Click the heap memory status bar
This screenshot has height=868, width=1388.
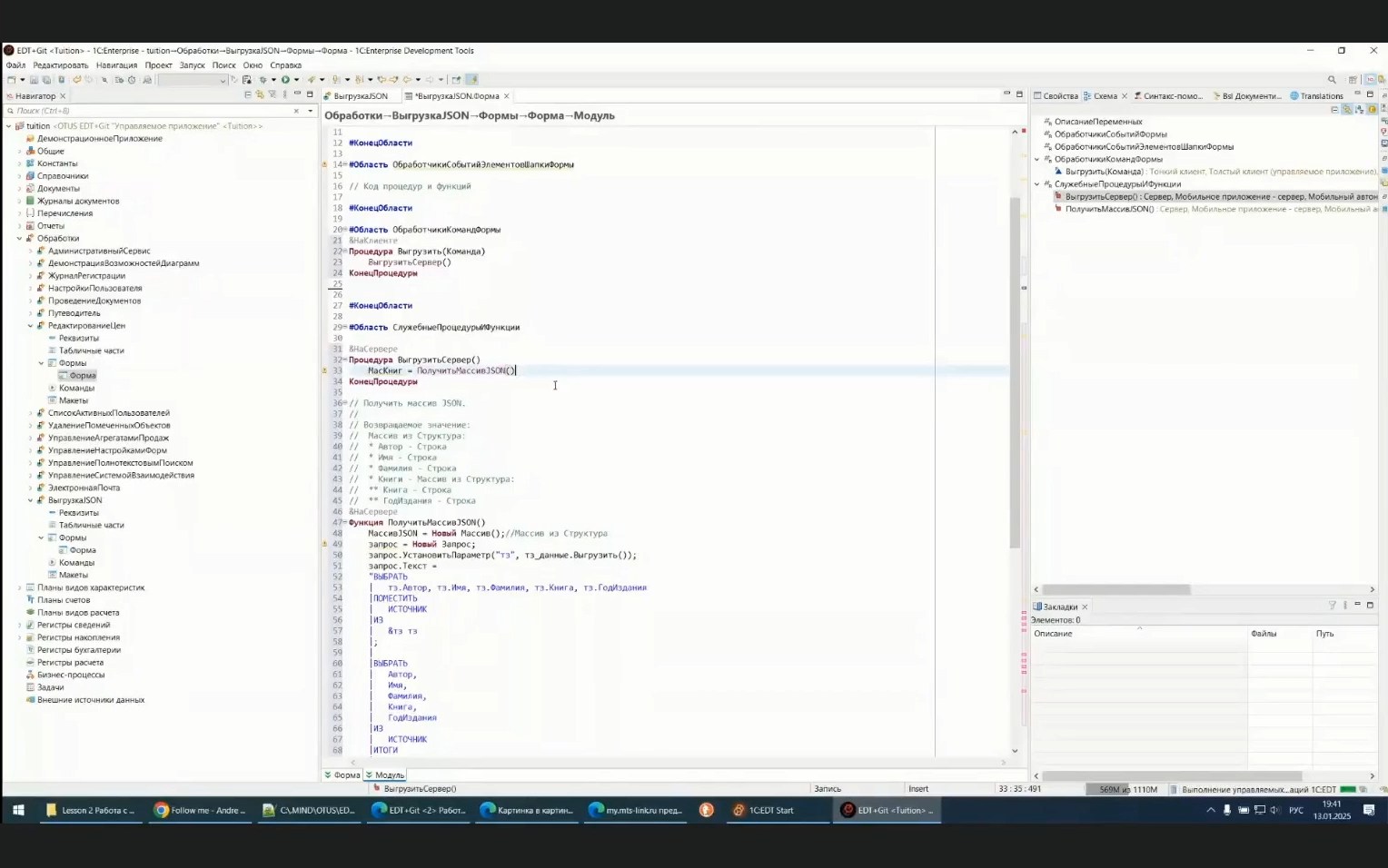1127,790
